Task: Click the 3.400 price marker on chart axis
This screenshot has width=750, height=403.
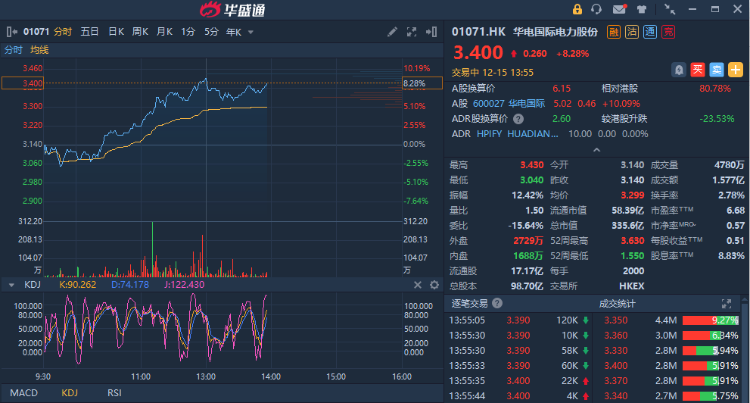Action: [x=22, y=83]
